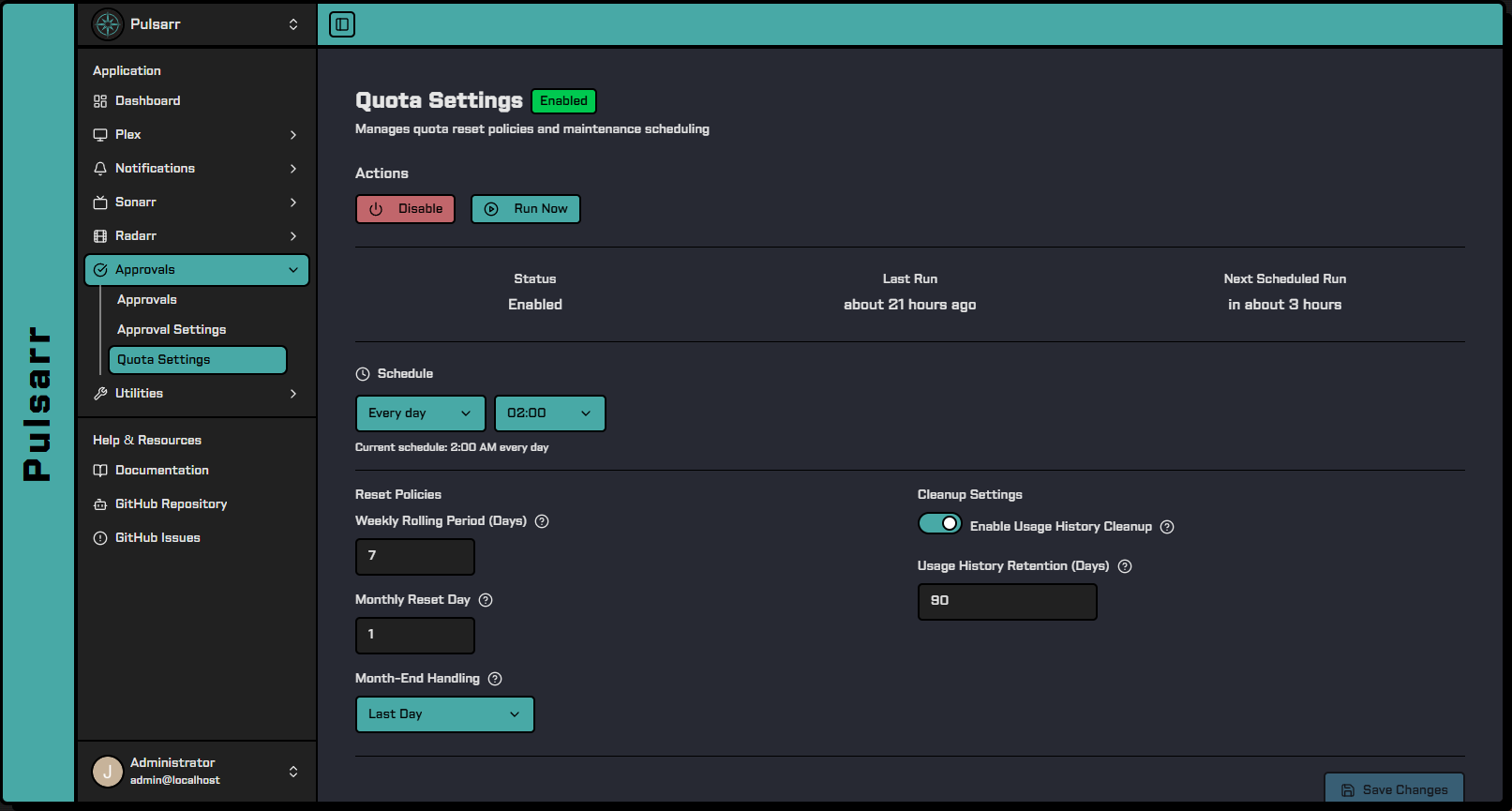Image resolution: width=1512 pixels, height=811 pixels.
Task: Expand the Utilities menu chevron
Action: [293, 394]
